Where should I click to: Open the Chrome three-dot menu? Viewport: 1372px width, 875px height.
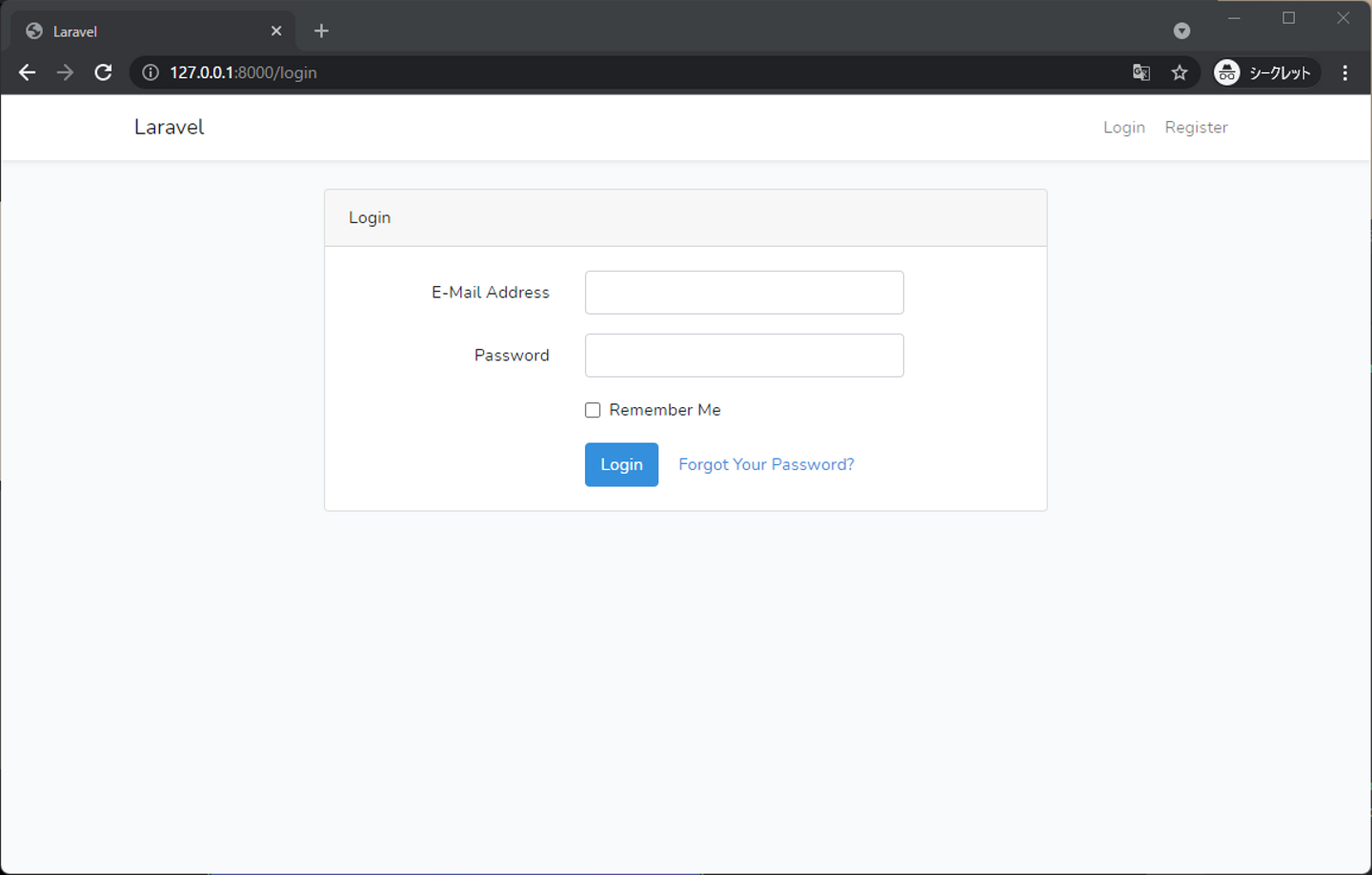pos(1345,72)
